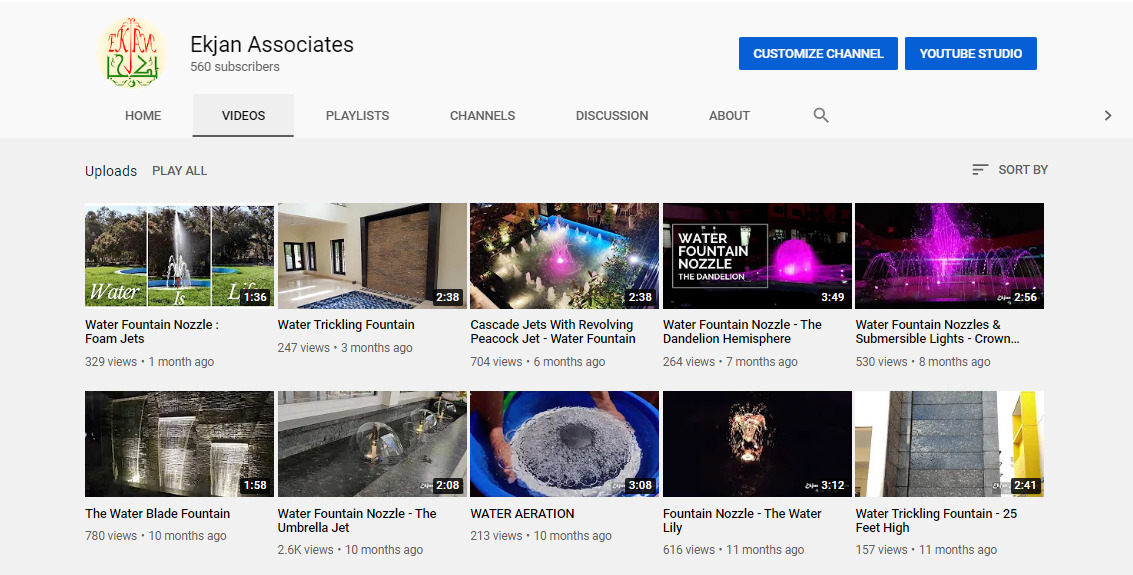This screenshot has width=1133, height=575.
Task: Click the Ekjan Associates channel name
Action: point(272,44)
